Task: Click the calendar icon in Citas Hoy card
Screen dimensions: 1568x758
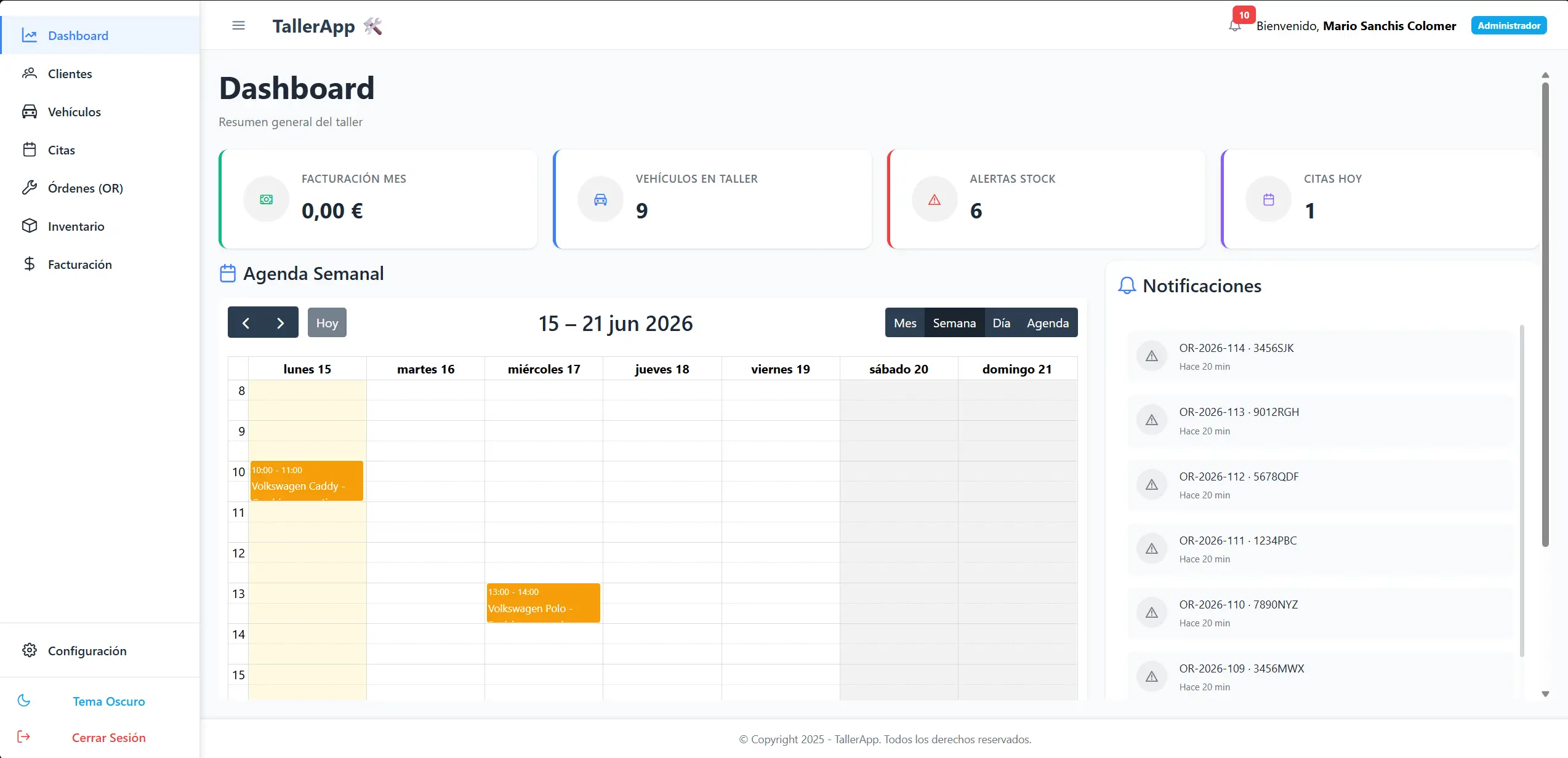Action: 1269,199
